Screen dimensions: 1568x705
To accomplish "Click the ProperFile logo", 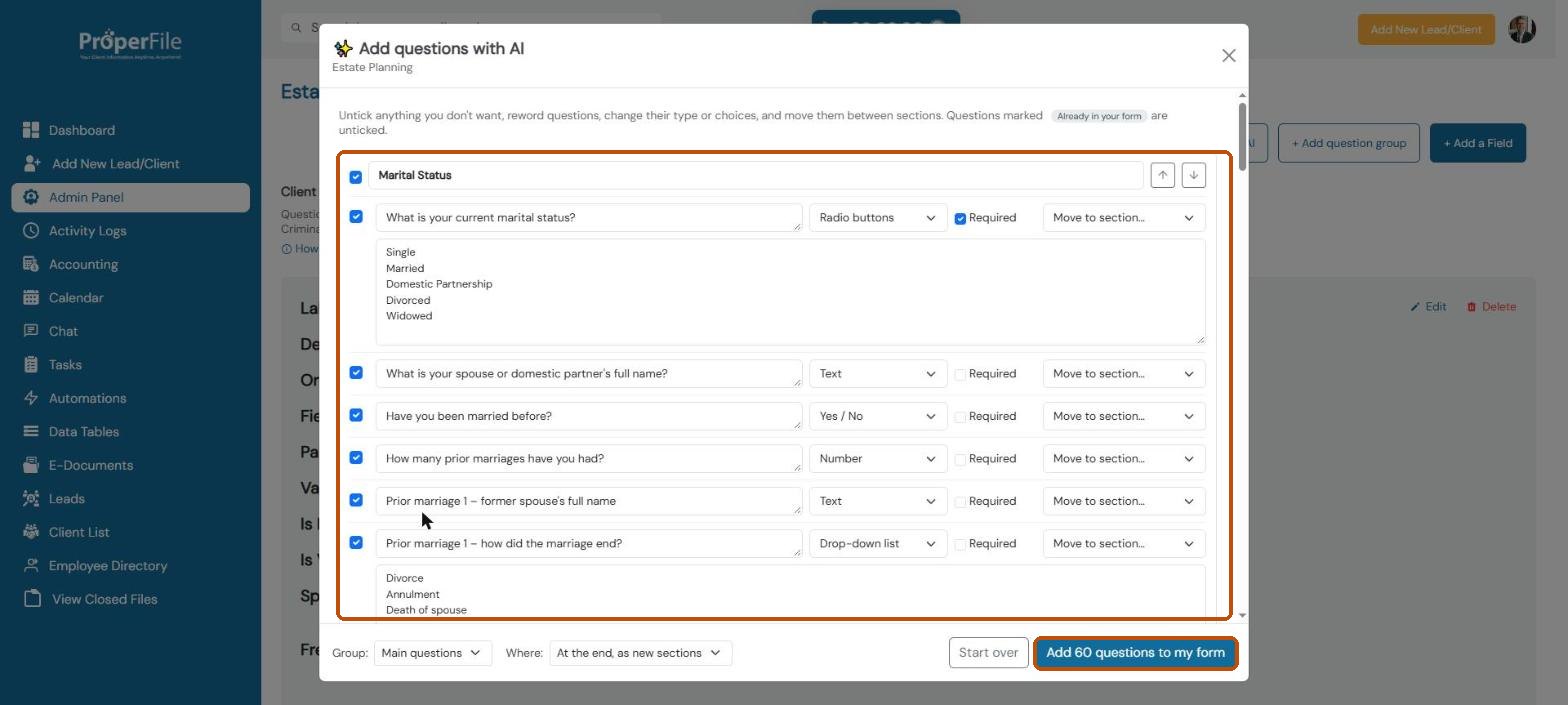I will coord(130,45).
